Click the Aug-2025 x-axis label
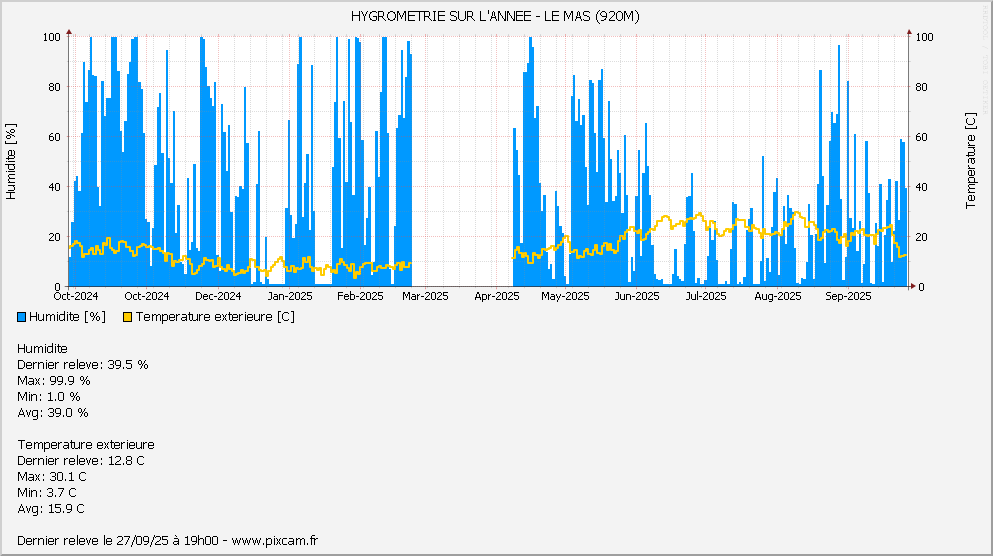The width and height of the screenshot is (993, 556). pos(778,296)
